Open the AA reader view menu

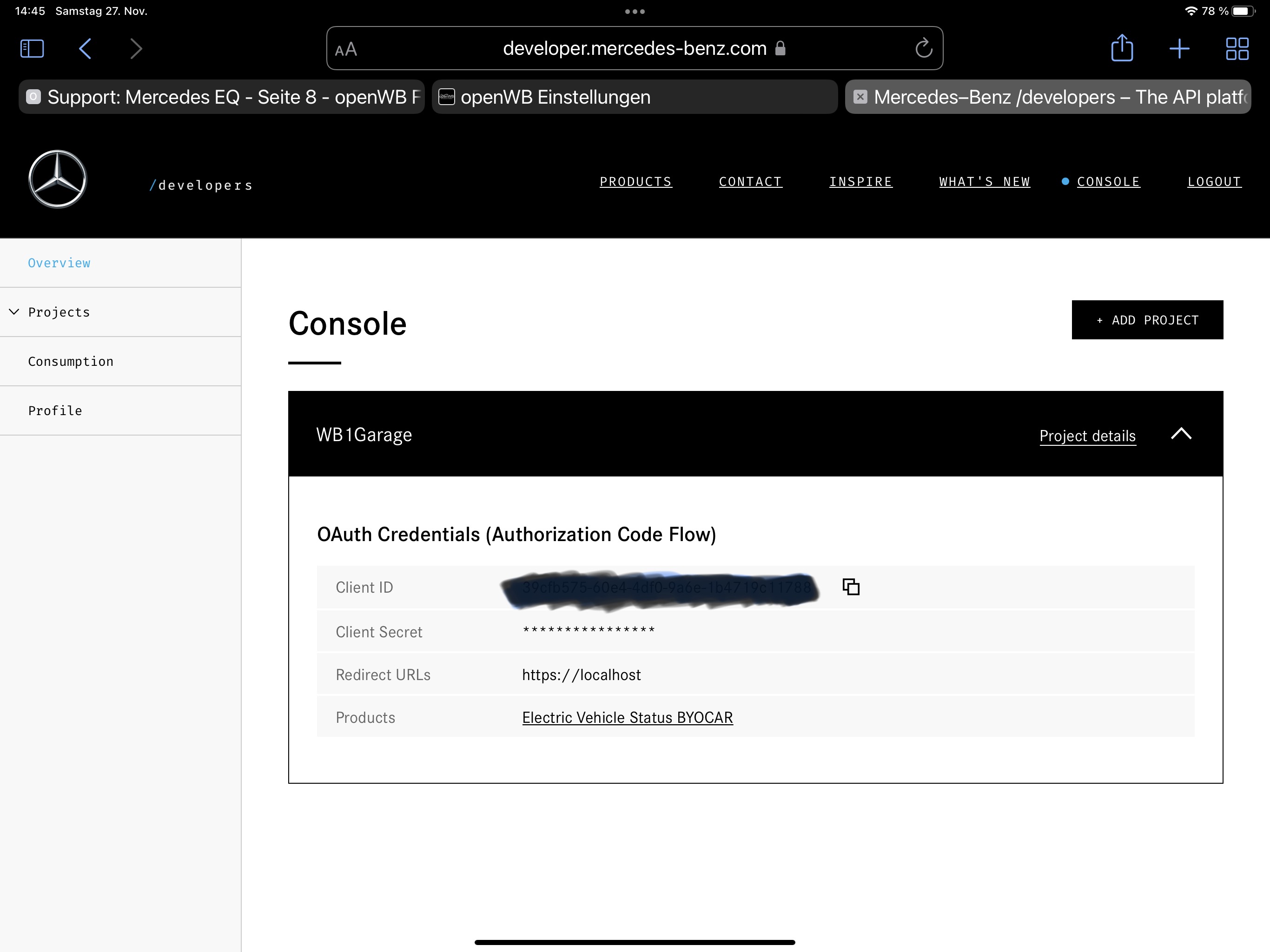(x=346, y=50)
